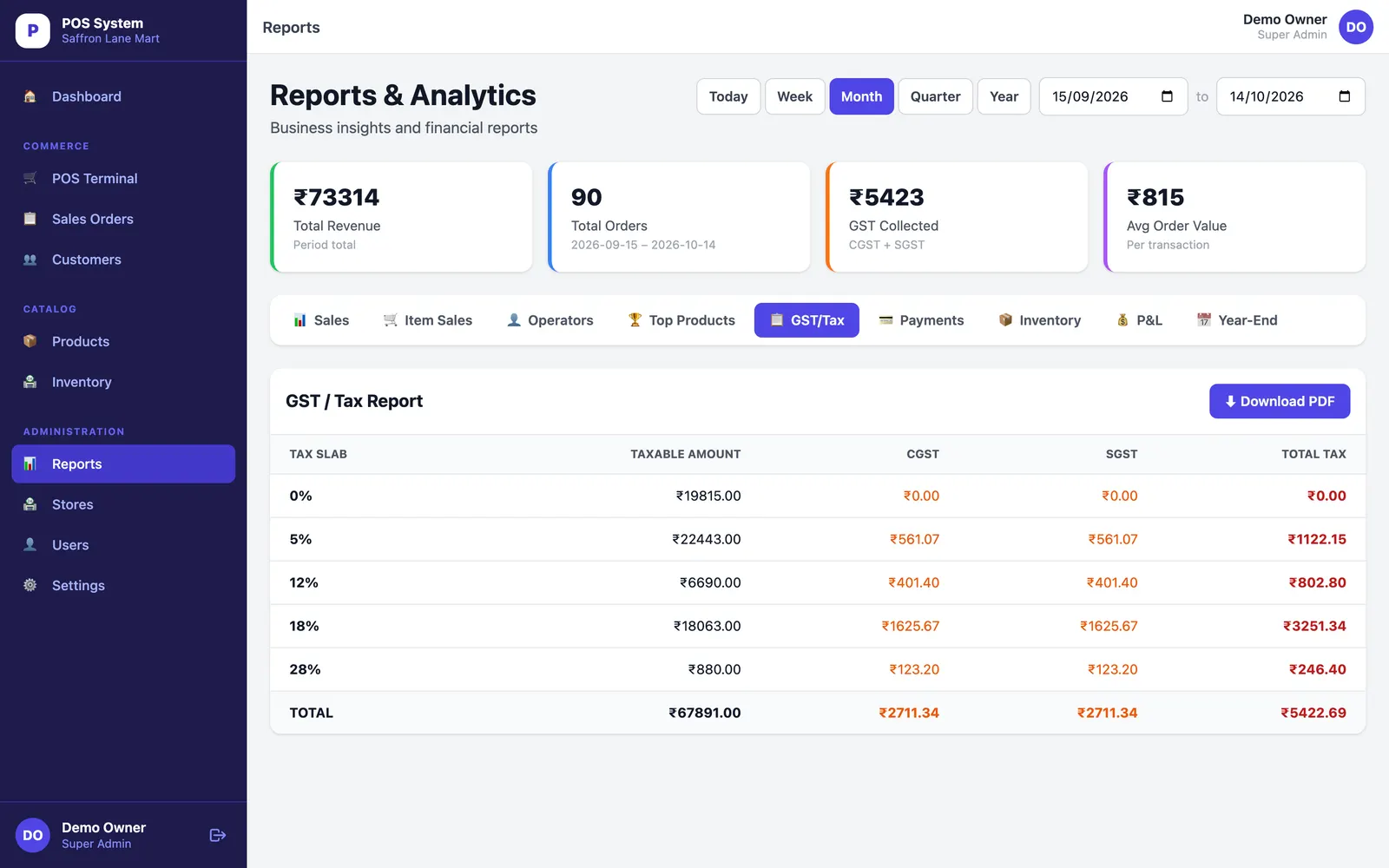Click the POS Terminal cart icon
Viewport: 1389px width, 868px height.
pyautogui.click(x=30, y=178)
